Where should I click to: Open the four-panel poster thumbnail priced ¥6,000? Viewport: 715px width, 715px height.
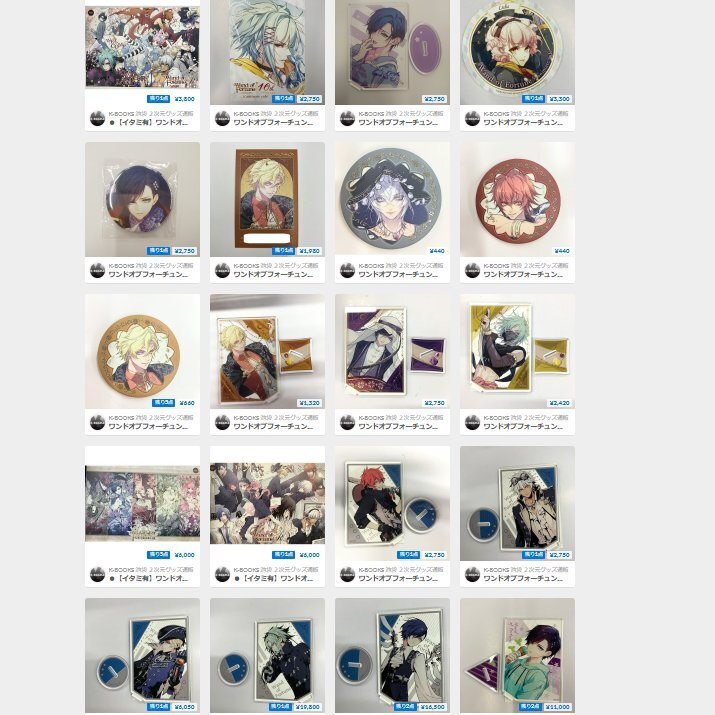pyautogui.click(x=142, y=503)
